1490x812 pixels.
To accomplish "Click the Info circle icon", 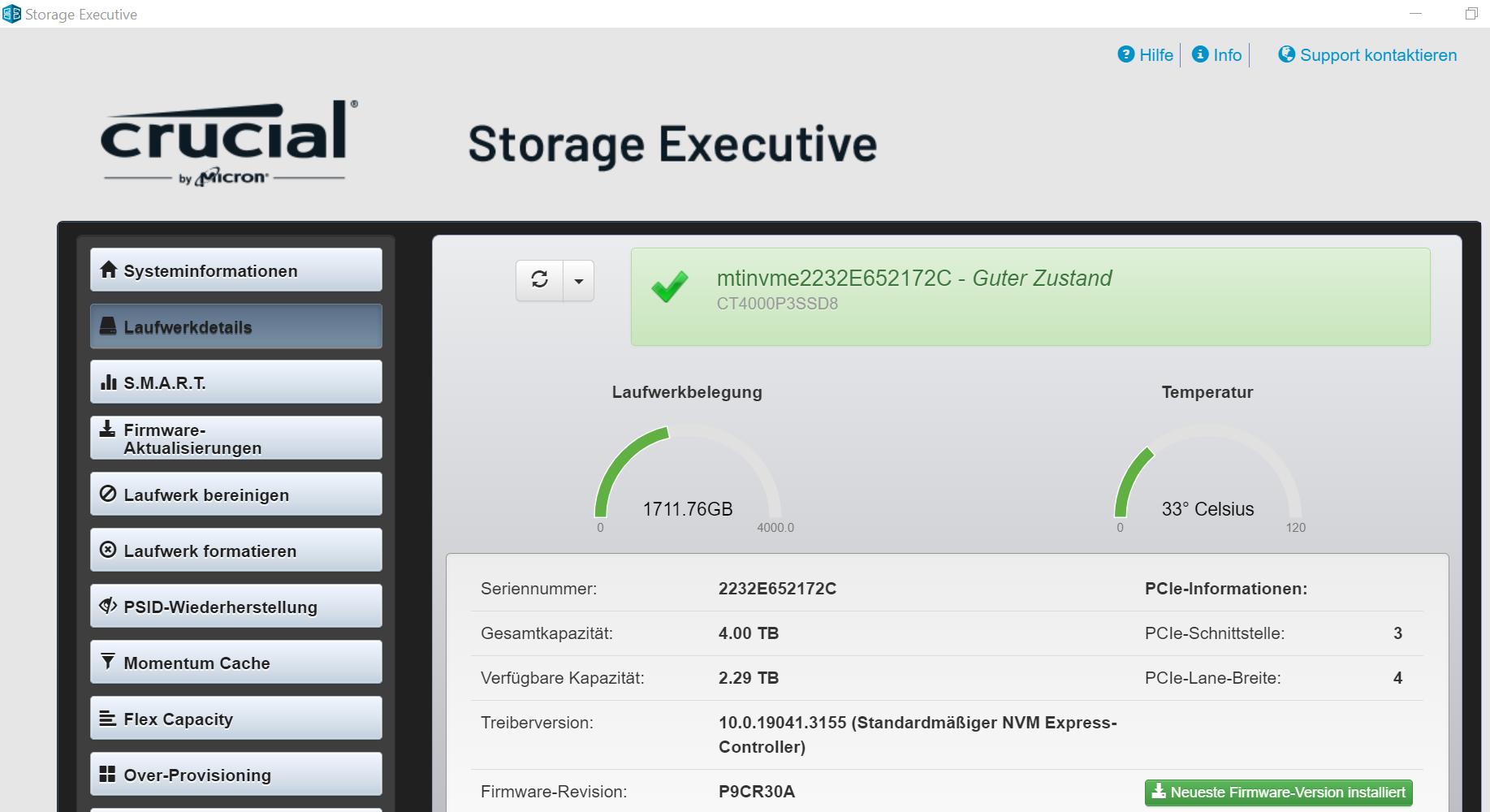I will pyautogui.click(x=1199, y=54).
